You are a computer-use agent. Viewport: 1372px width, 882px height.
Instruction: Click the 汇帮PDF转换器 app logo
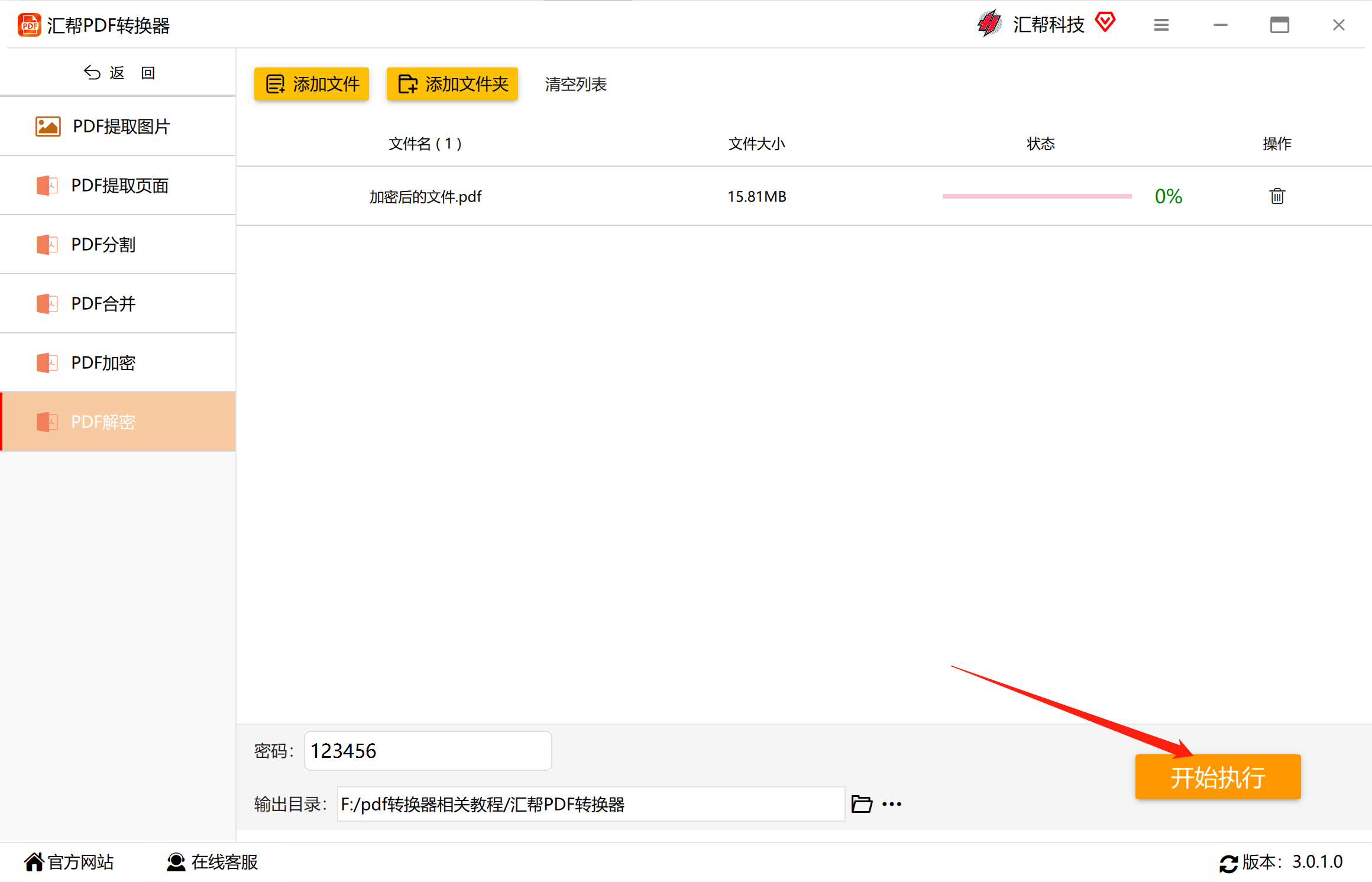(29, 25)
